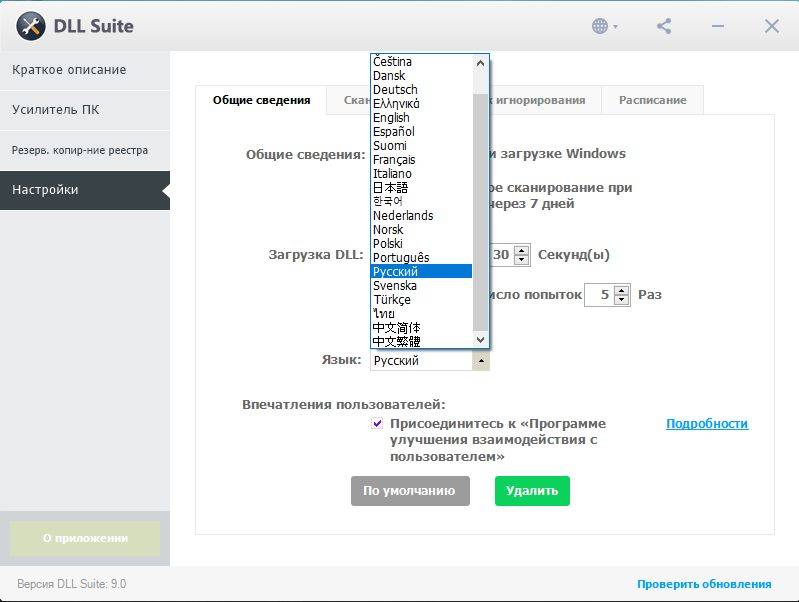The height and width of the screenshot is (602, 799).
Task: Choose Italiano in language list
Action: tap(421, 174)
